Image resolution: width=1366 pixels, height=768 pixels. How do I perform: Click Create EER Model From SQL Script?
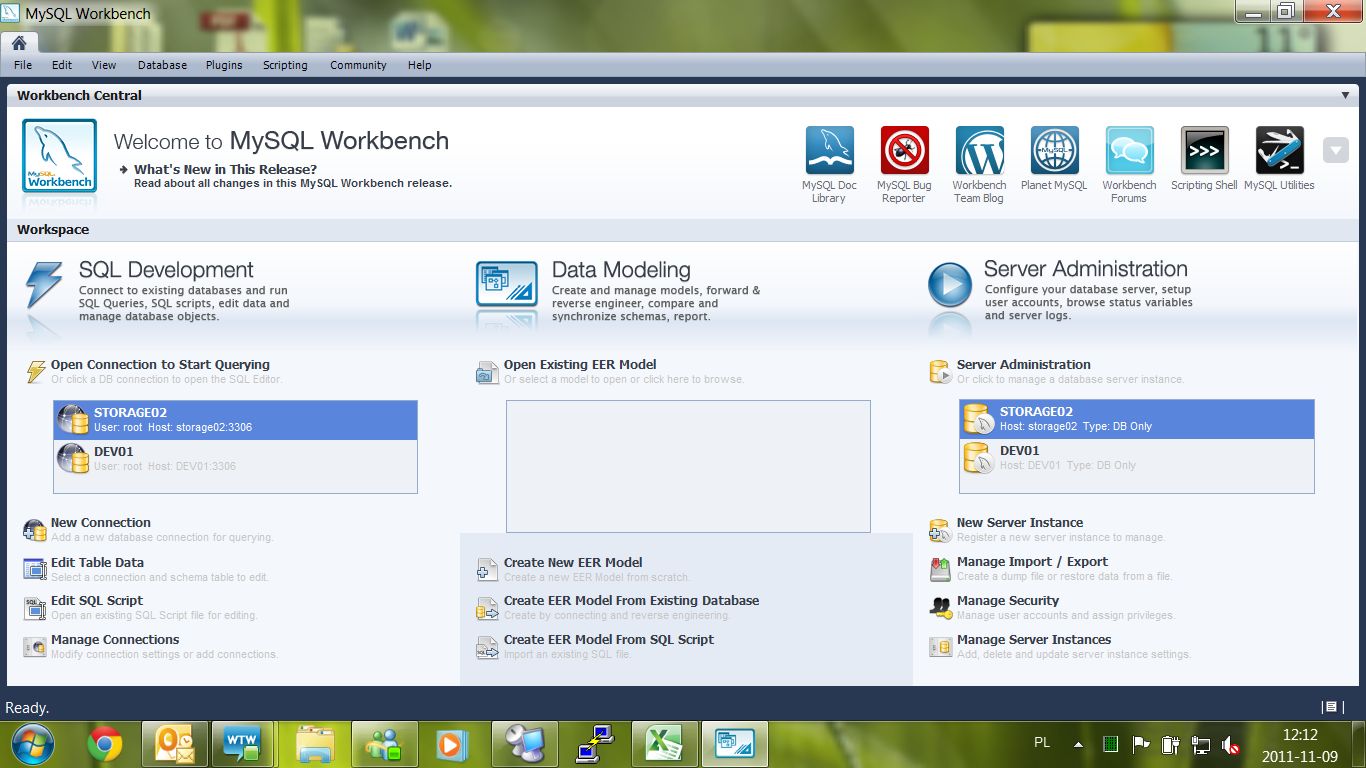click(609, 640)
